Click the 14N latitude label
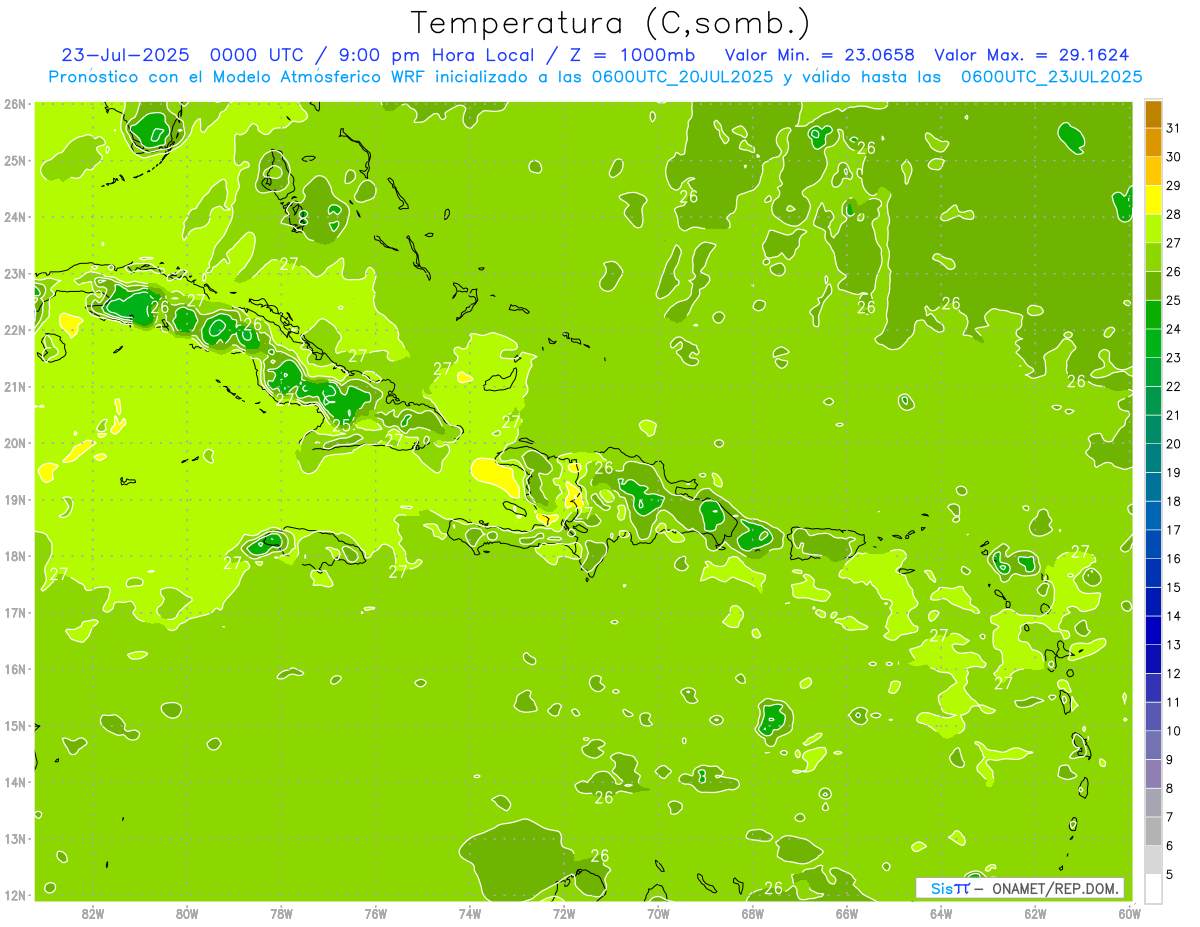1200x927 pixels. click(x=14, y=781)
